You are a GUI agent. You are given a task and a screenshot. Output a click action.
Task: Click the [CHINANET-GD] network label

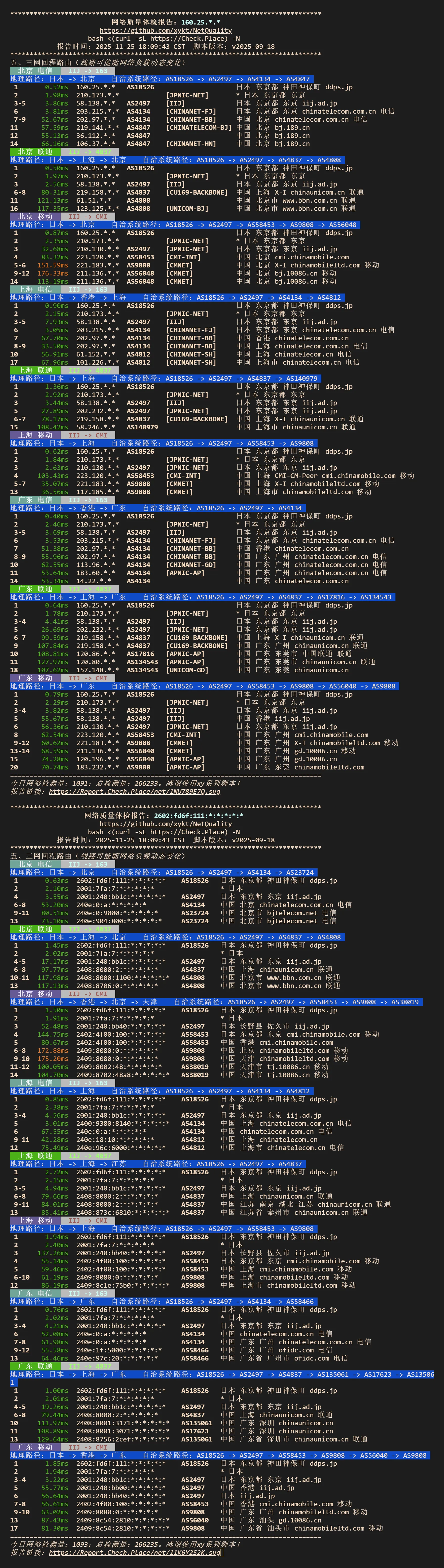pos(191,565)
